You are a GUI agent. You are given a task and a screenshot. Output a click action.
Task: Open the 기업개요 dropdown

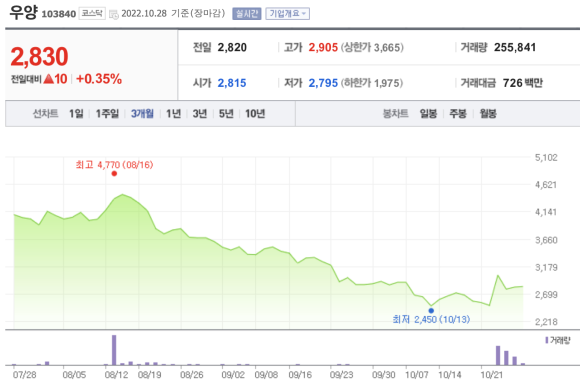287,14
